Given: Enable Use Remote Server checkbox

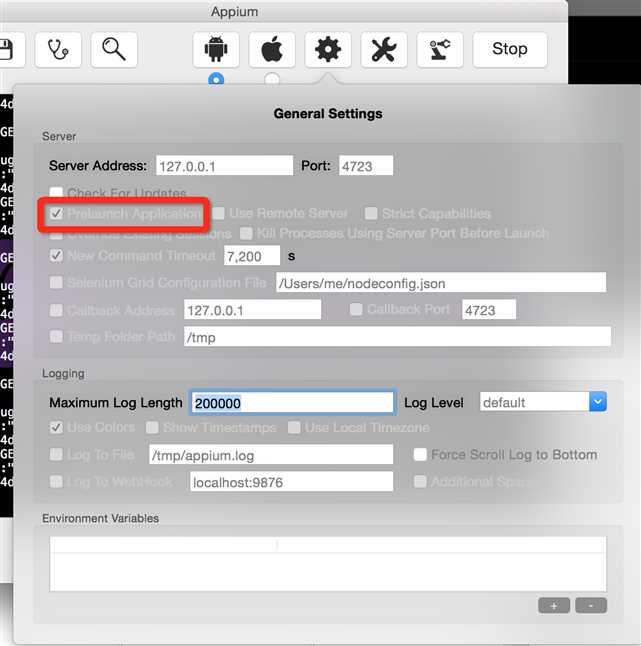Looking at the screenshot, I should (x=218, y=213).
